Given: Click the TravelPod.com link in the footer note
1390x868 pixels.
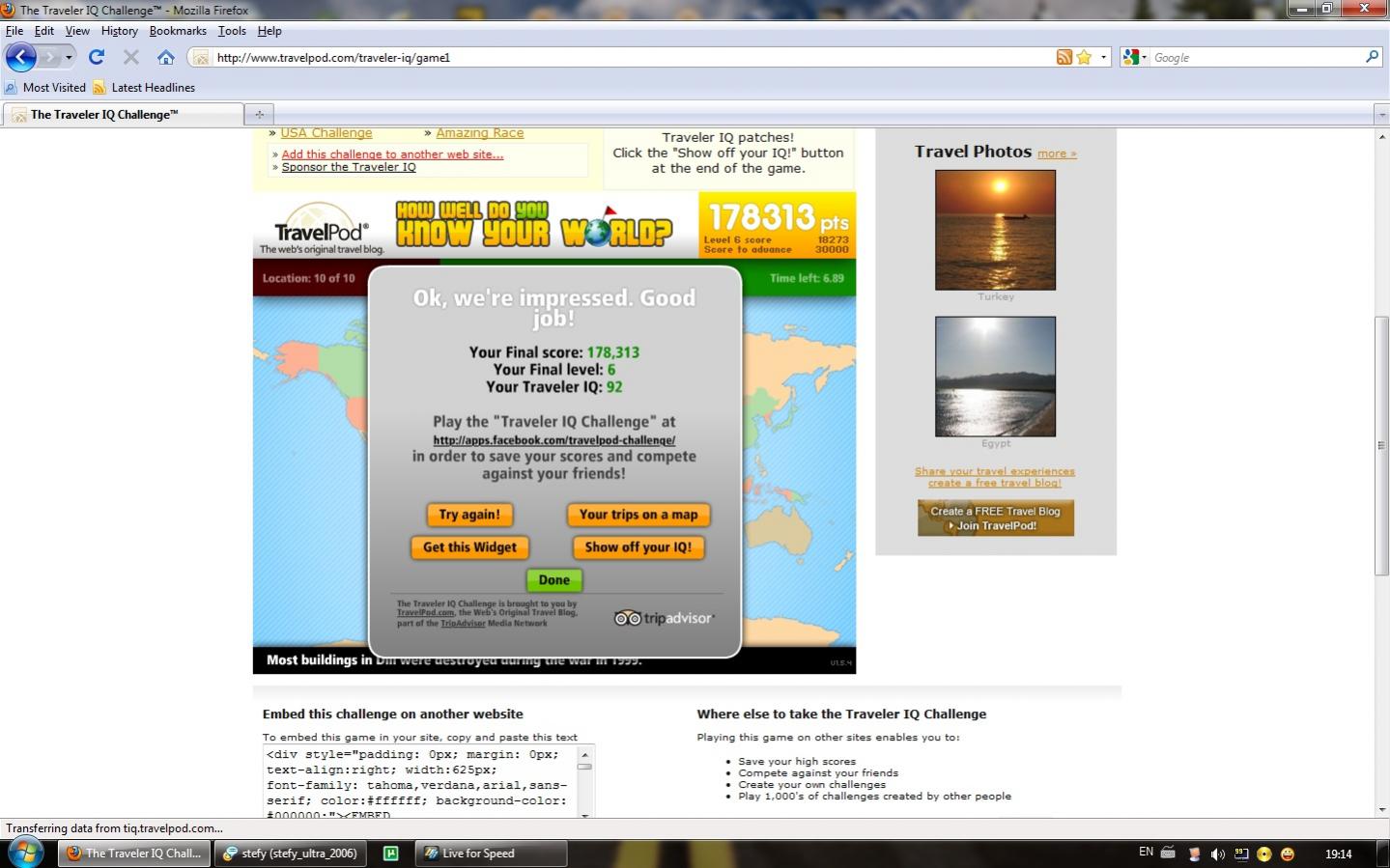Looking at the screenshot, I should click(x=425, y=612).
